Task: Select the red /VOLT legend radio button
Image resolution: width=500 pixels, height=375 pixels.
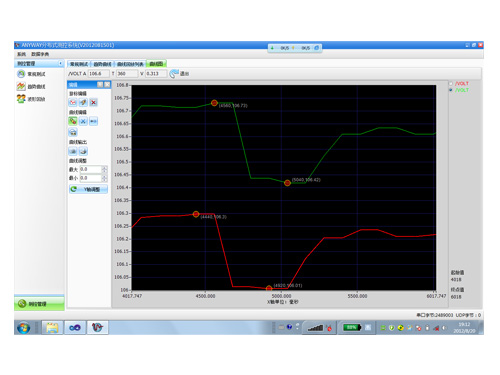Action: pos(451,84)
